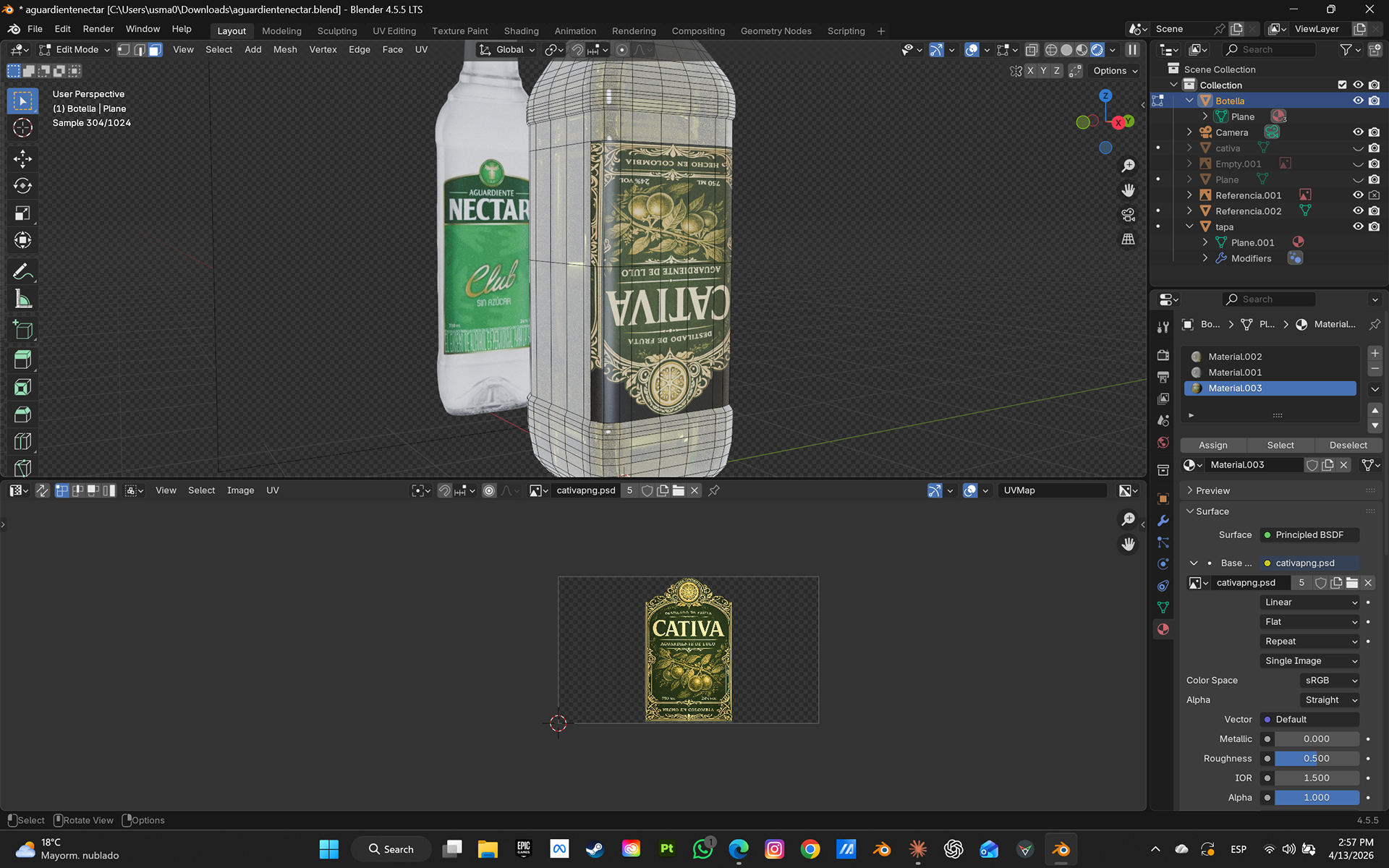Adjust the Roughness slider

coord(1316,758)
